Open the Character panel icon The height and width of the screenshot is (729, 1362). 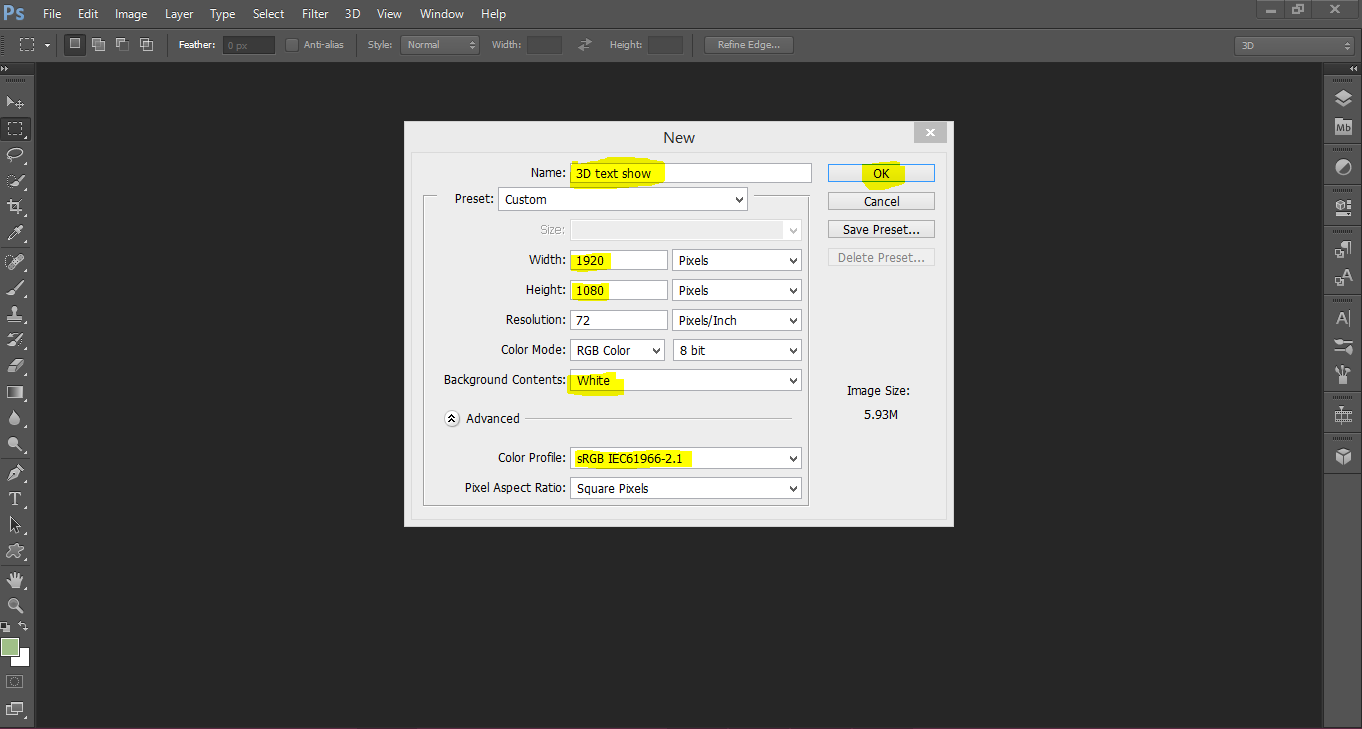click(1343, 319)
